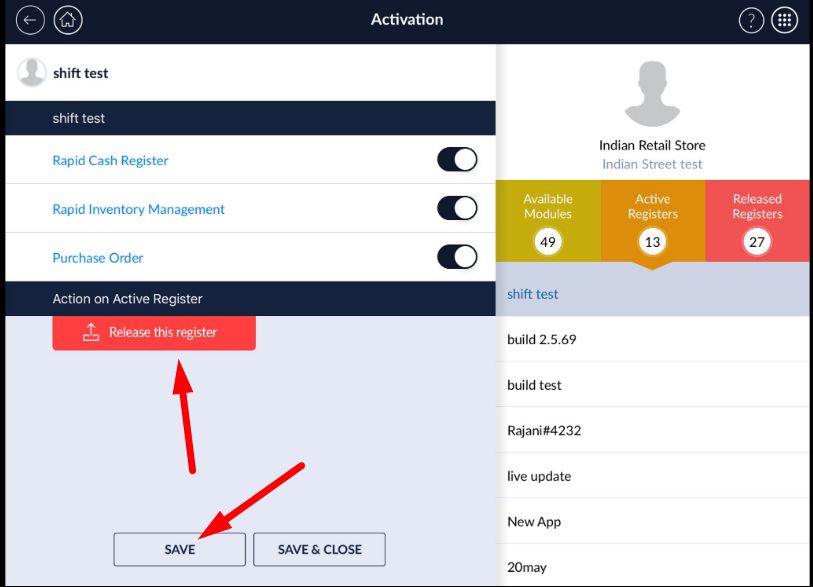This screenshot has width=813, height=587.
Task: Turn off Purchase Order switch
Action: [x=457, y=257]
